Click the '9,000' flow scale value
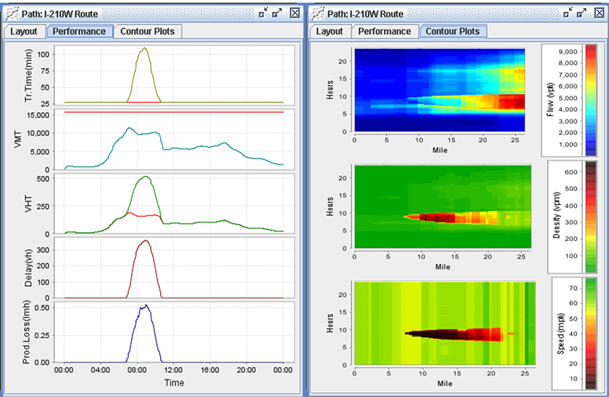This screenshot has height=397, width=609. pyautogui.click(x=567, y=51)
